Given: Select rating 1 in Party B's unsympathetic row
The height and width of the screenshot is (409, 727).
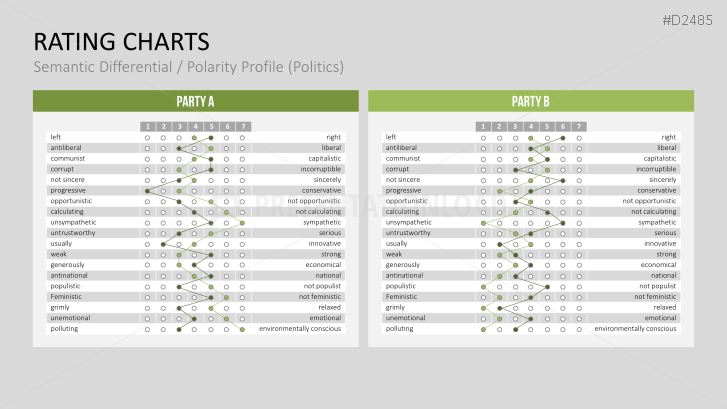Looking at the screenshot, I should pyautogui.click(x=483, y=222).
